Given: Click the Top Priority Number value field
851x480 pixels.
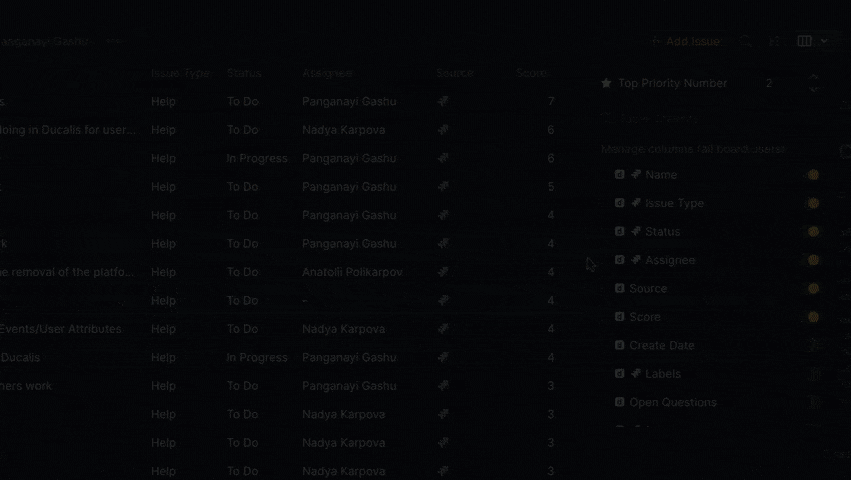Looking at the screenshot, I should 769,84.
